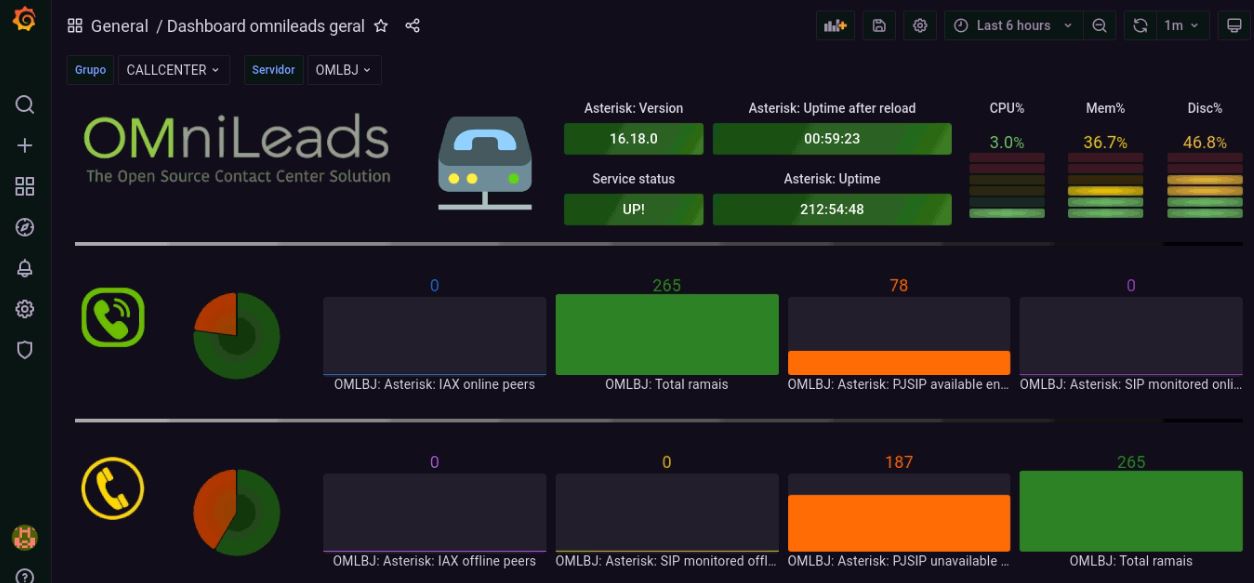This screenshot has width=1254, height=583.
Task: Click the blue telephone server image
Action: point(485,163)
